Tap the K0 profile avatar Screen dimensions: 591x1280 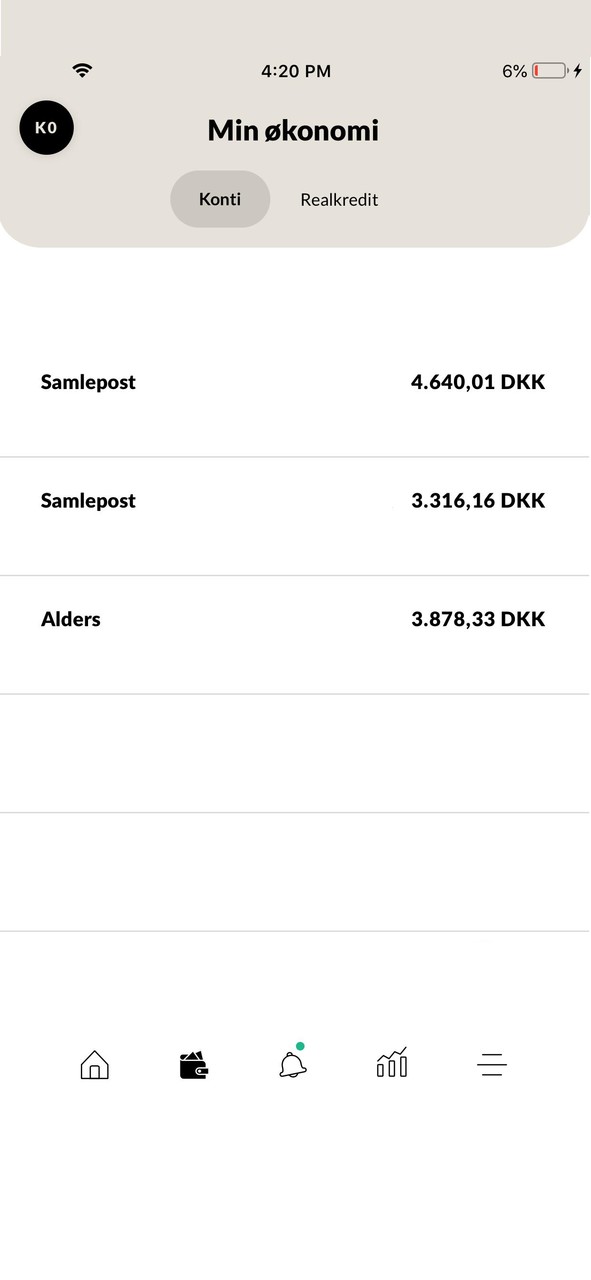tap(46, 128)
